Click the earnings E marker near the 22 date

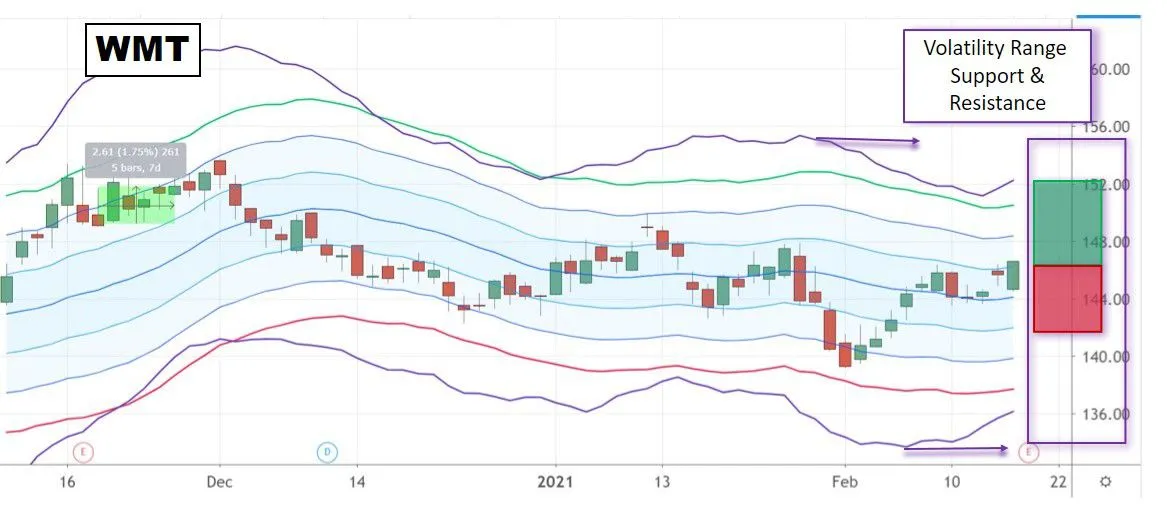point(1029,451)
